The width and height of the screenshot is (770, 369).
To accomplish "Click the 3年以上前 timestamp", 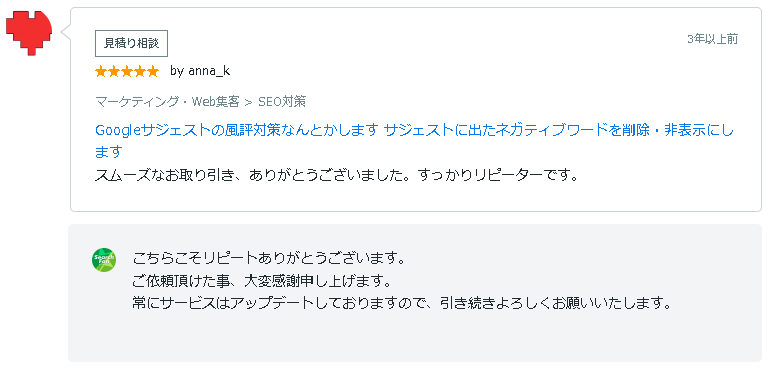I will coord(713,40).
